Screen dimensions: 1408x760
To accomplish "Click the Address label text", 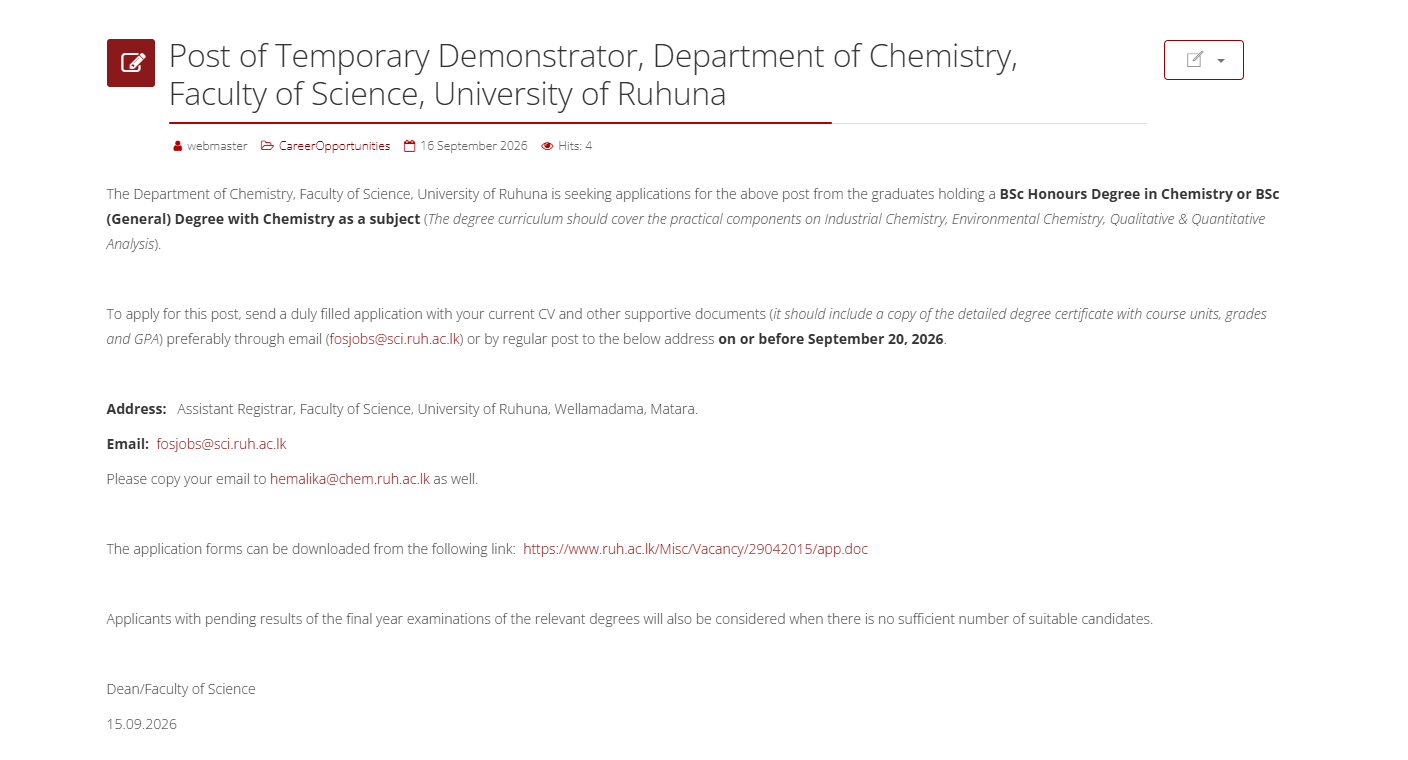I will point(137,409).
